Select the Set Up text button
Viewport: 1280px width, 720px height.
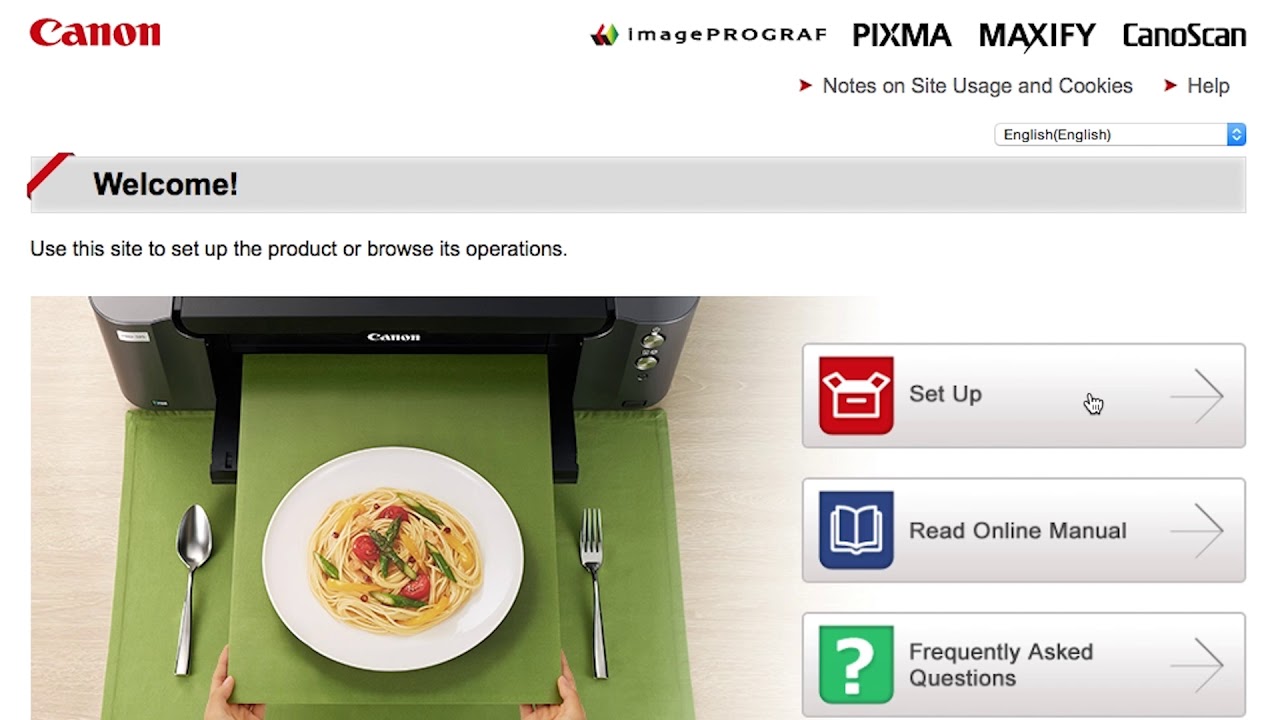(x=945, y=394)
